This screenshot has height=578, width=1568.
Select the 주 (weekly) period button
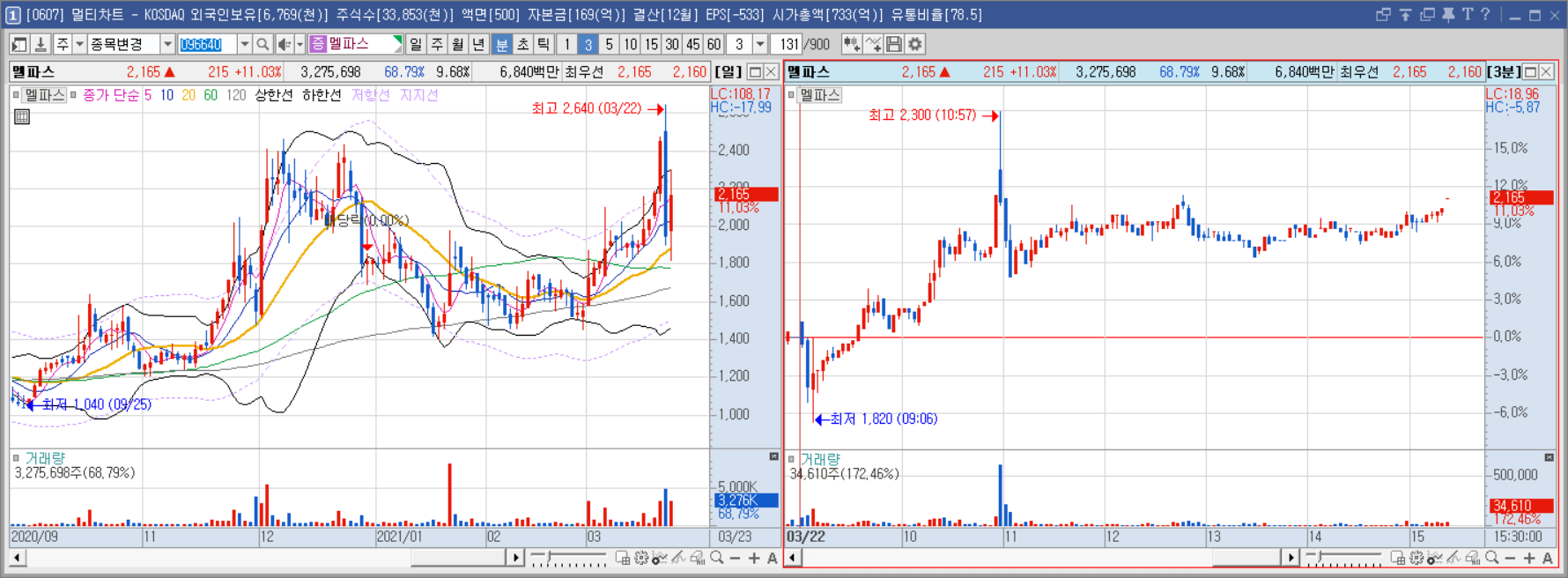(x=437, y=44)
